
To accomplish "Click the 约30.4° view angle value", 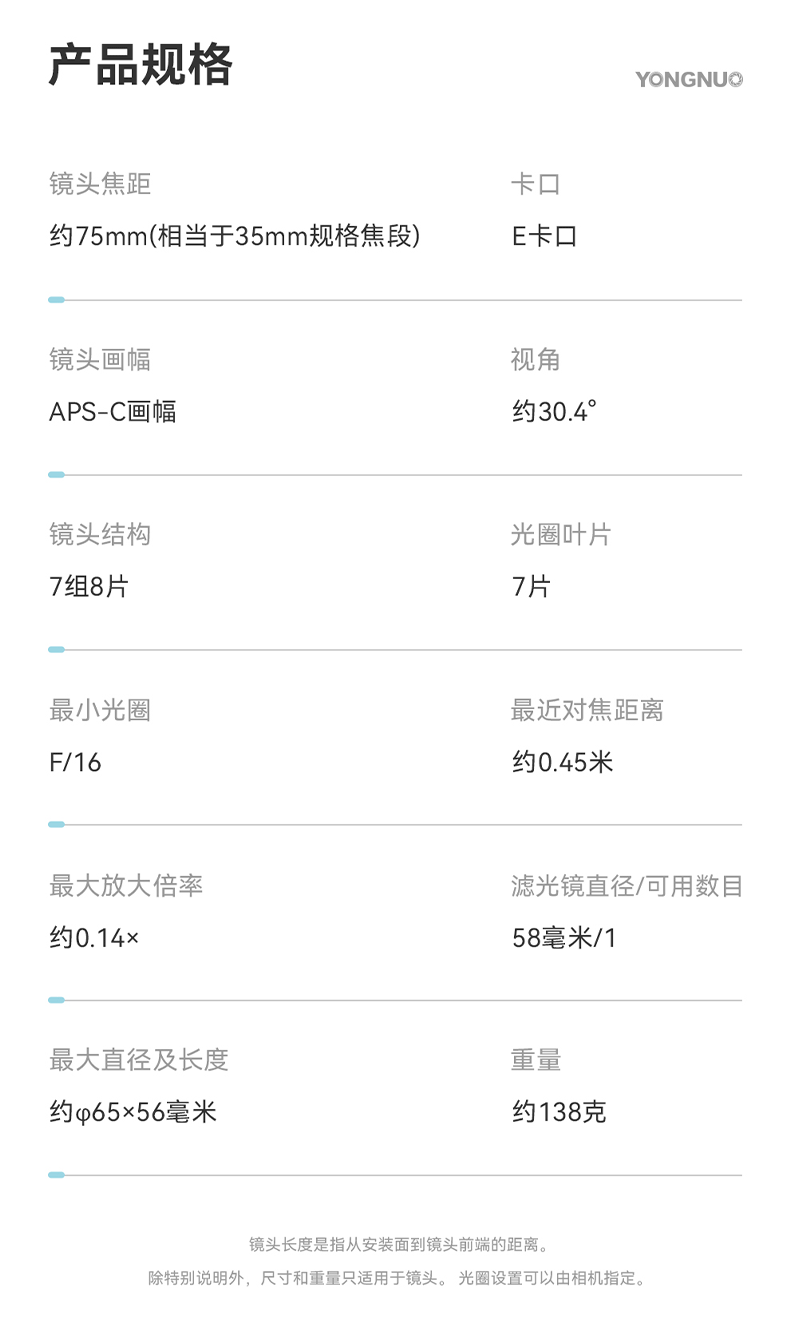I will pos(554,412).
